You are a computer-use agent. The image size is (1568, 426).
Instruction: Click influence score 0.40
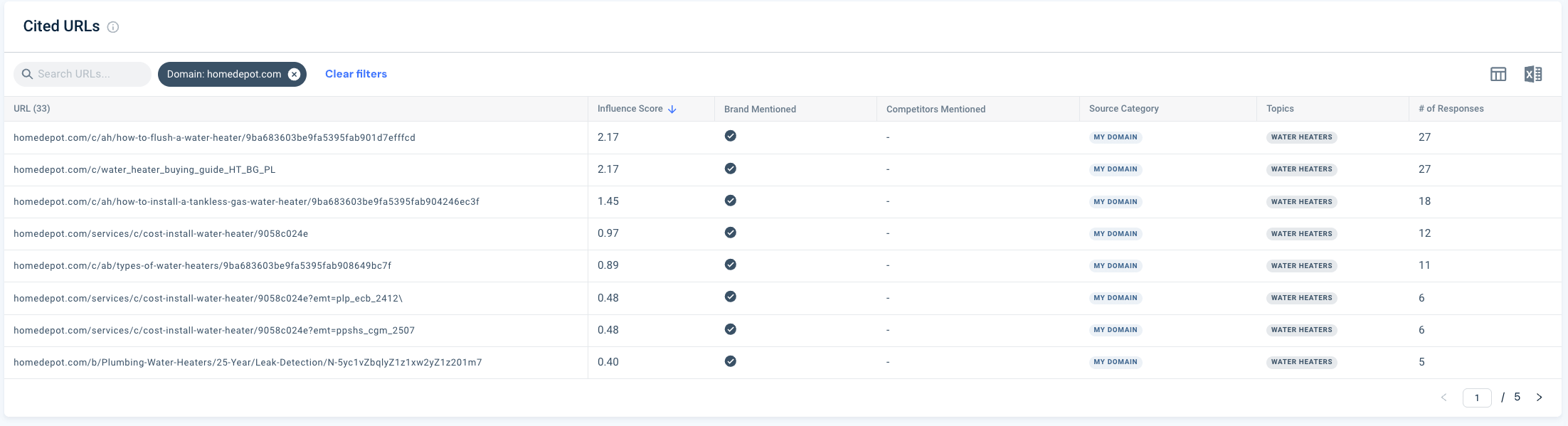click(x=608, y=362)
